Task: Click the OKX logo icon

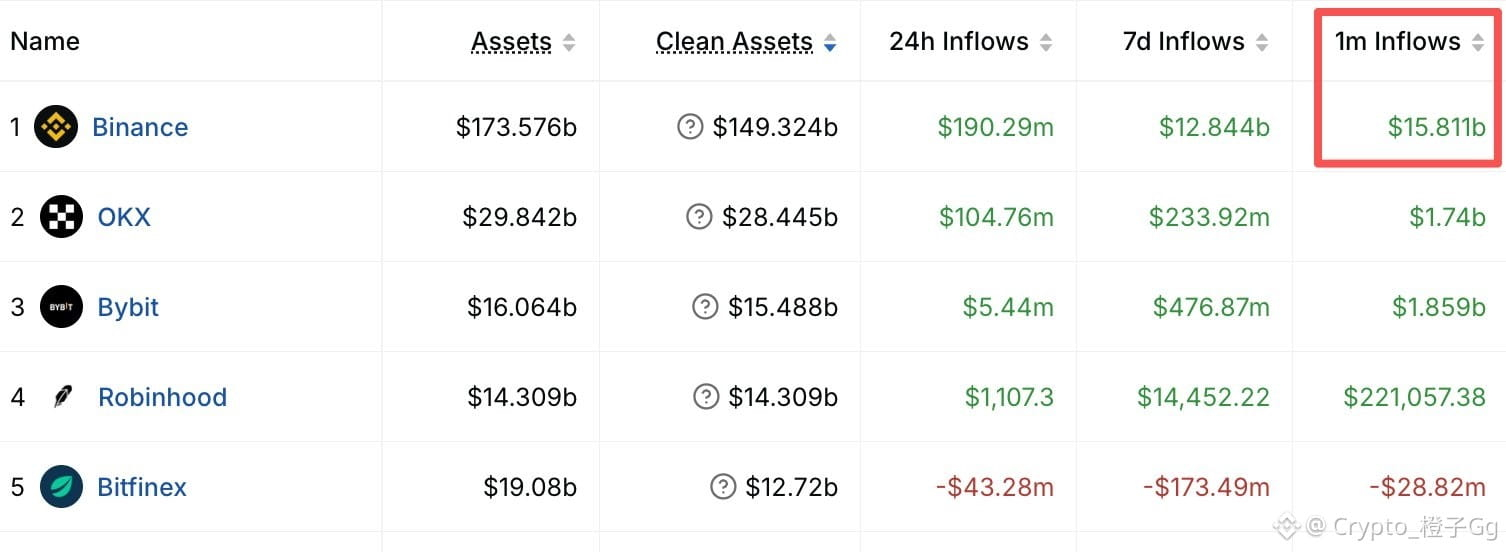Action: pos(61,217)
